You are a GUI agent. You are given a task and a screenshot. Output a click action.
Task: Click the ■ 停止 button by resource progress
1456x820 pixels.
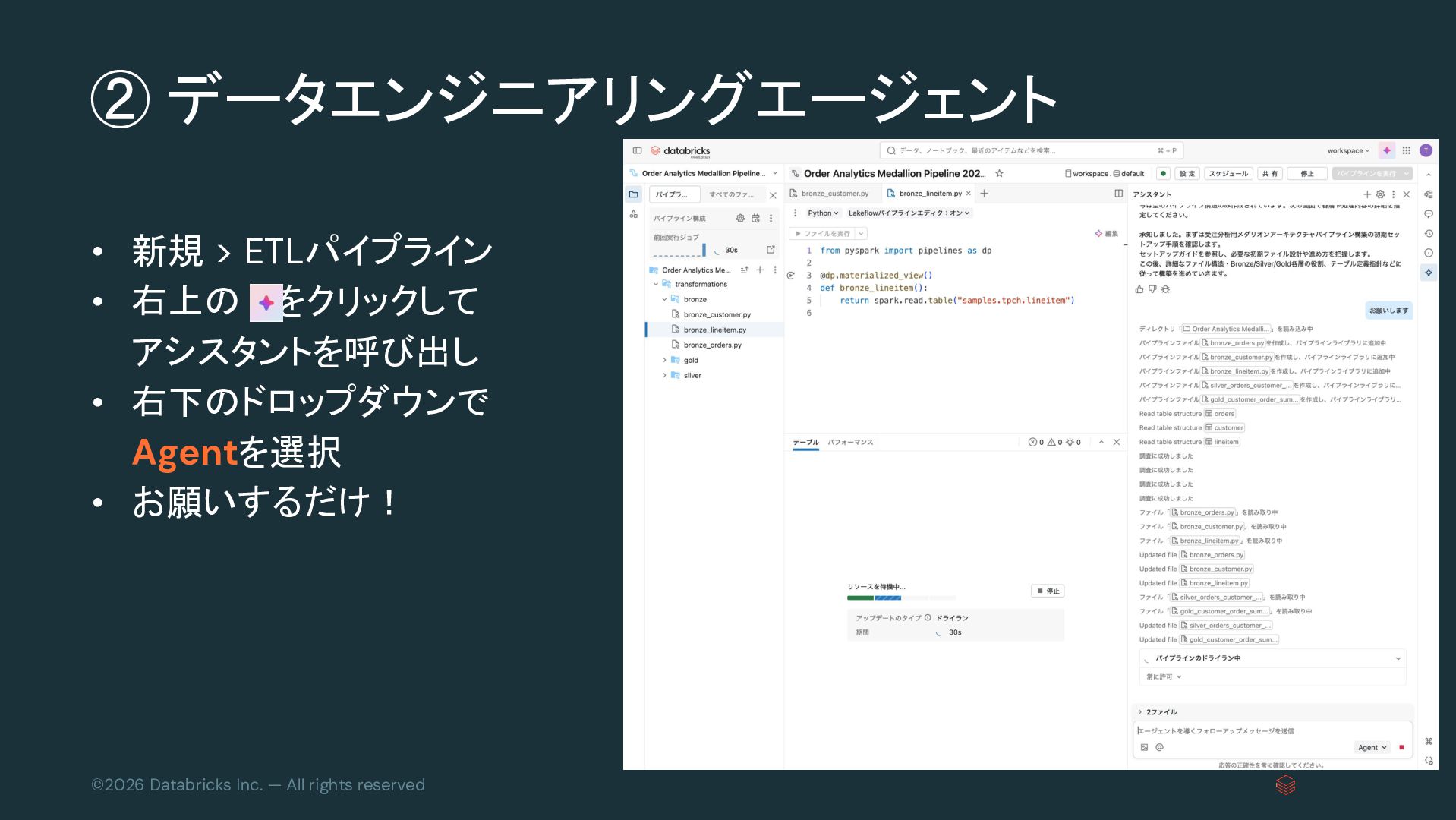[x=1048, y=591]
